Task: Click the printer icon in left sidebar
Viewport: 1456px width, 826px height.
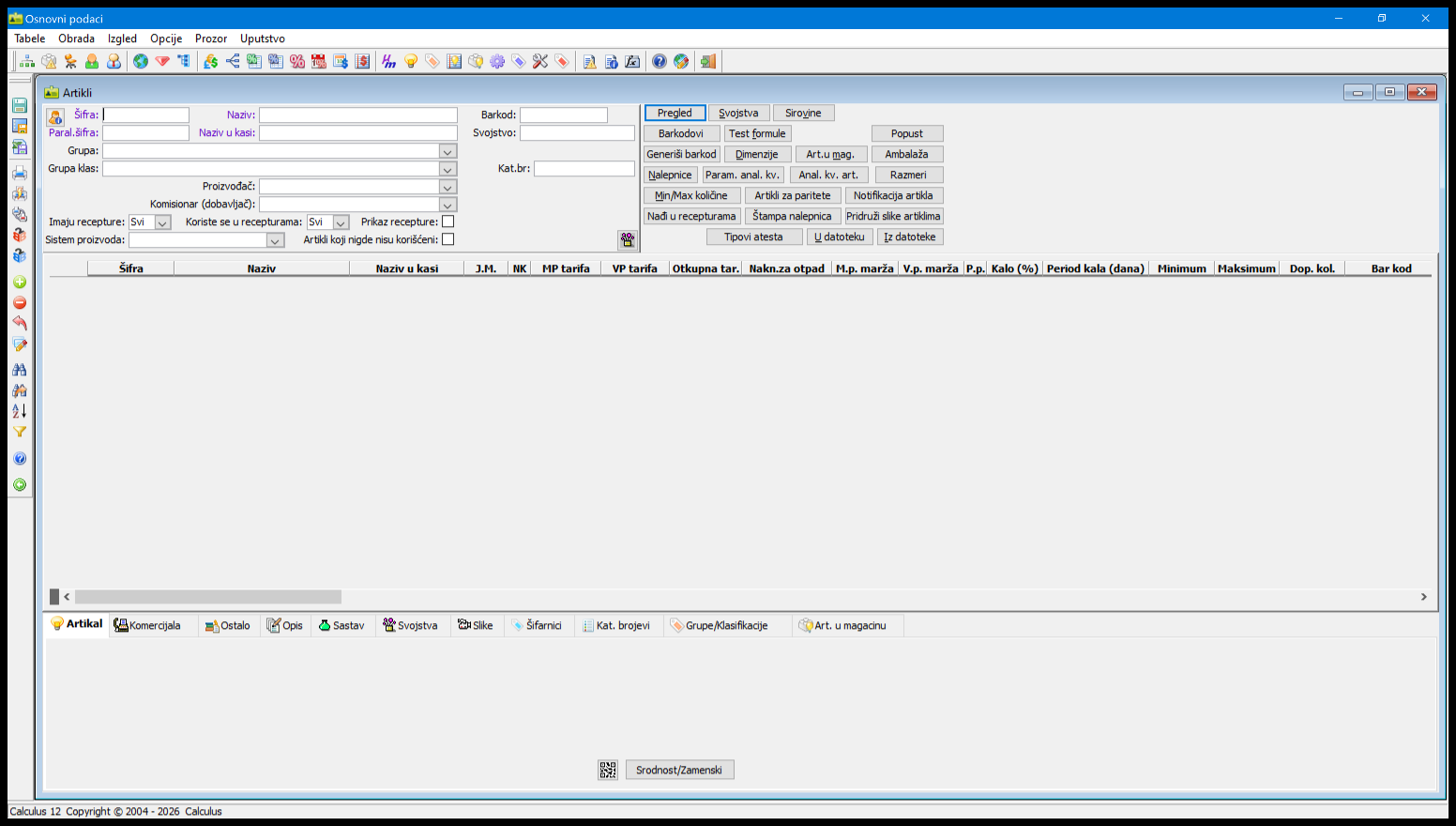Action: [x=19, y=173]
